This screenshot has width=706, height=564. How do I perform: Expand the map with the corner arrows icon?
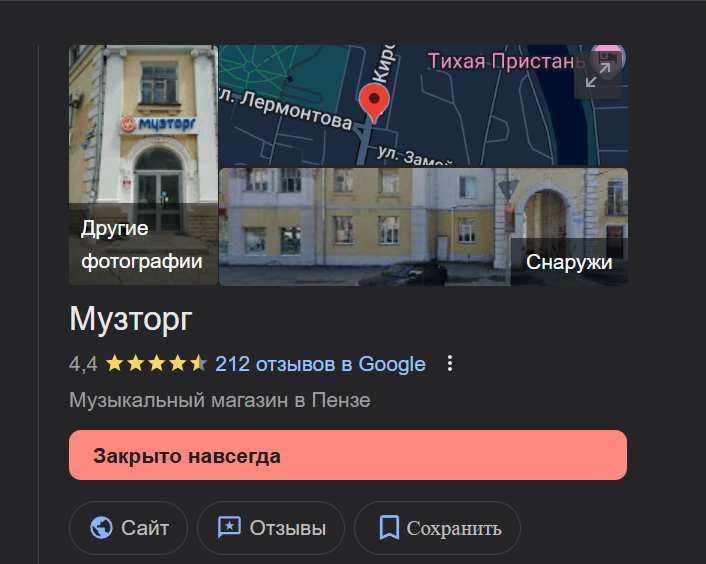pyautogui.click(x=598, y=75)
